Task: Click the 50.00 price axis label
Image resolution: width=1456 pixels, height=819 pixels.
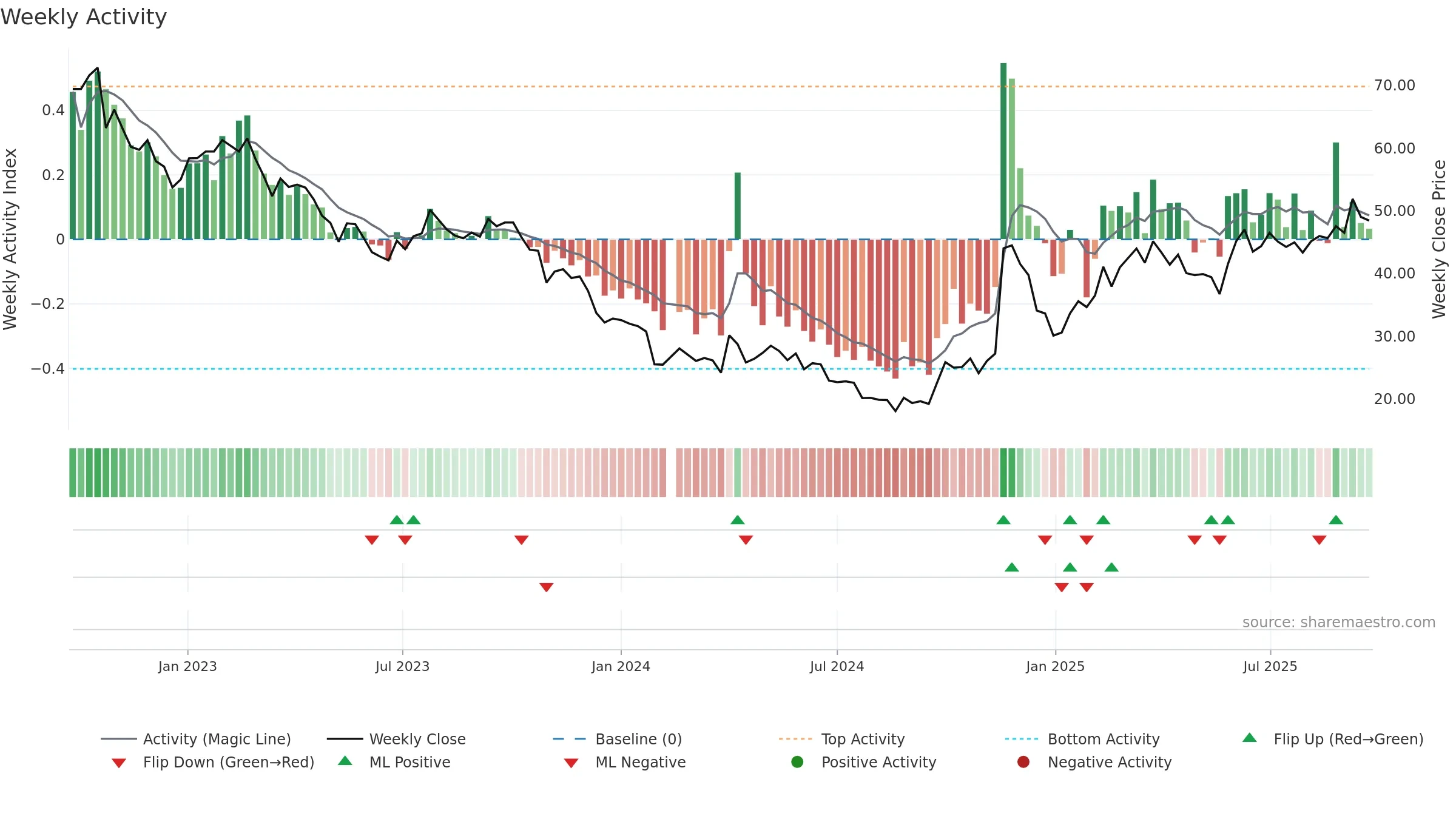Action: coord(1395,211)
